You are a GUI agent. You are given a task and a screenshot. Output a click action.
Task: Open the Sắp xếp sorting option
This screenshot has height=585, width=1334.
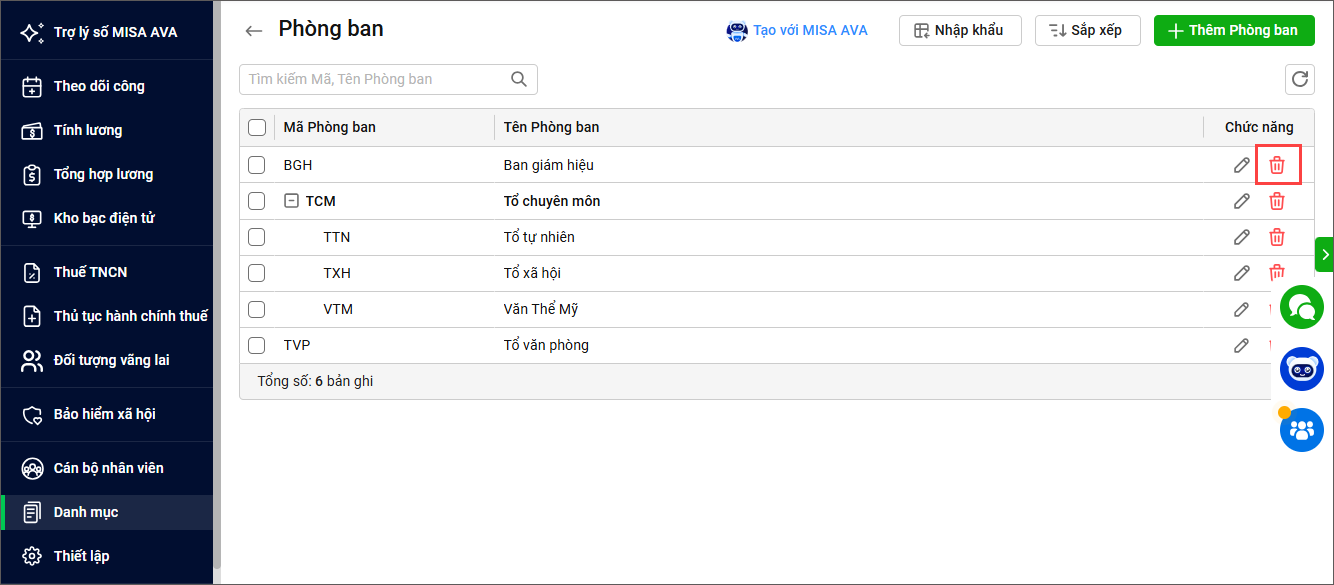coord(1085,31)
